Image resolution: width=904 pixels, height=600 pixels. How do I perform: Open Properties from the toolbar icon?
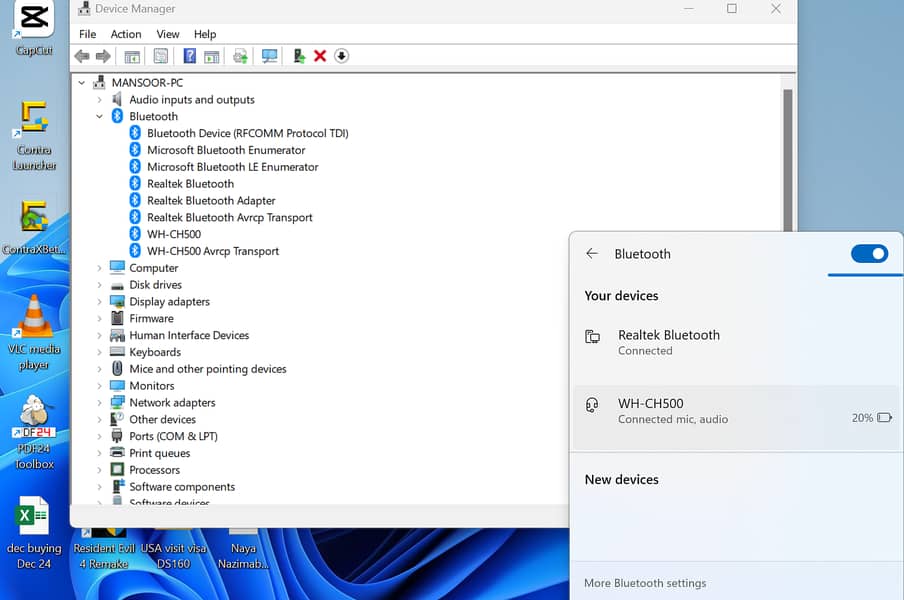(161, 56)
